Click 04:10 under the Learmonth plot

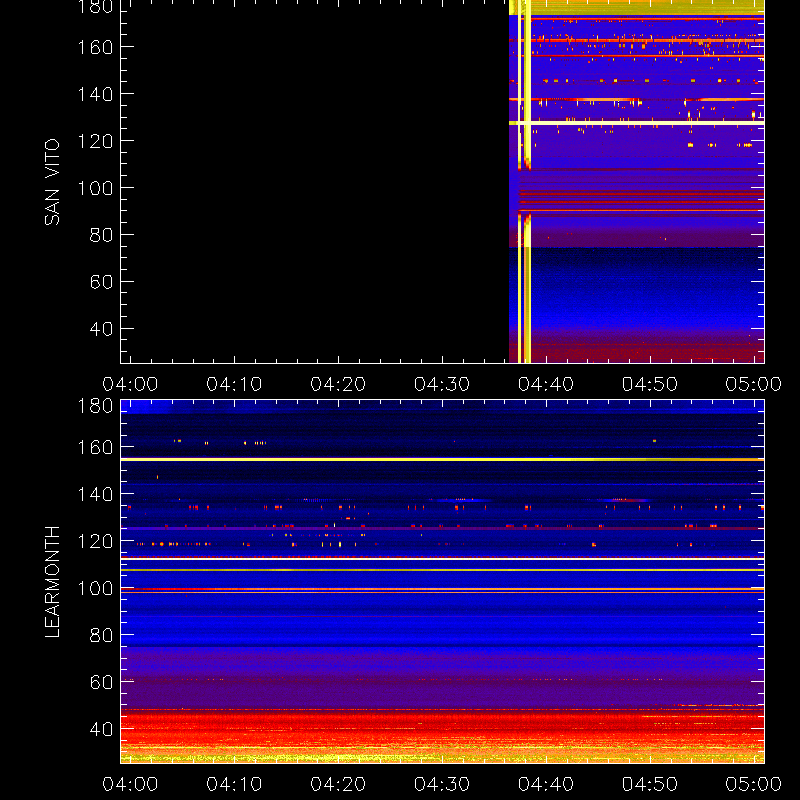(x=234, y=784)
